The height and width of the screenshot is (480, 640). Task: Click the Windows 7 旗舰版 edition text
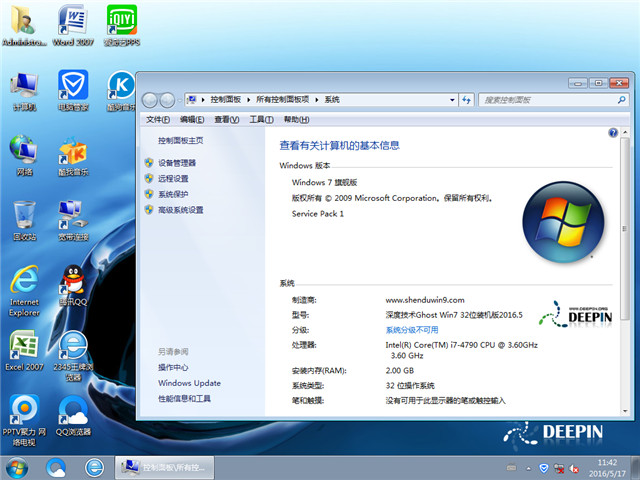click(324, 182)
